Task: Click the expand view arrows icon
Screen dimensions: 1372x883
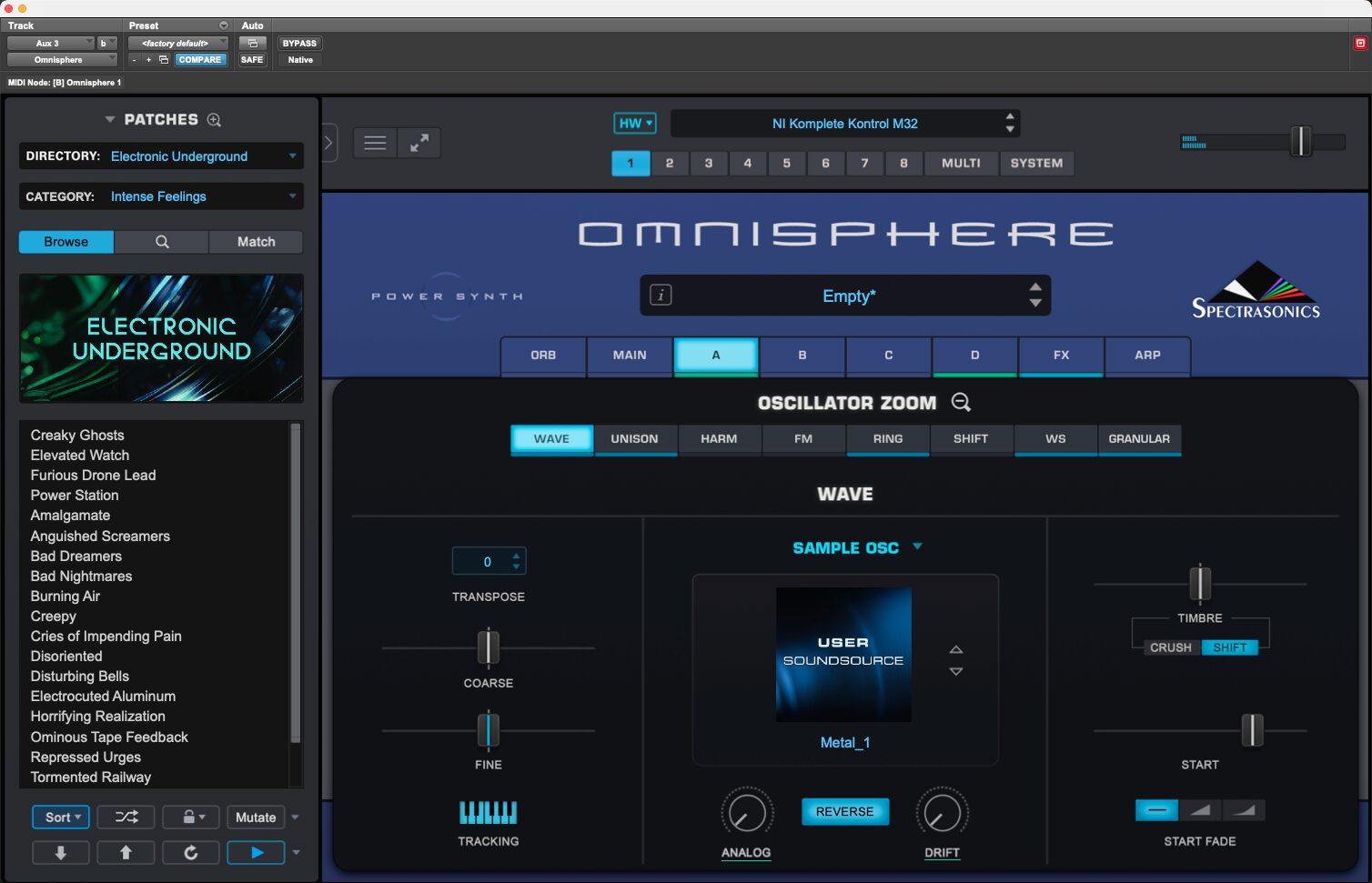Action: [x=419, y=143]
